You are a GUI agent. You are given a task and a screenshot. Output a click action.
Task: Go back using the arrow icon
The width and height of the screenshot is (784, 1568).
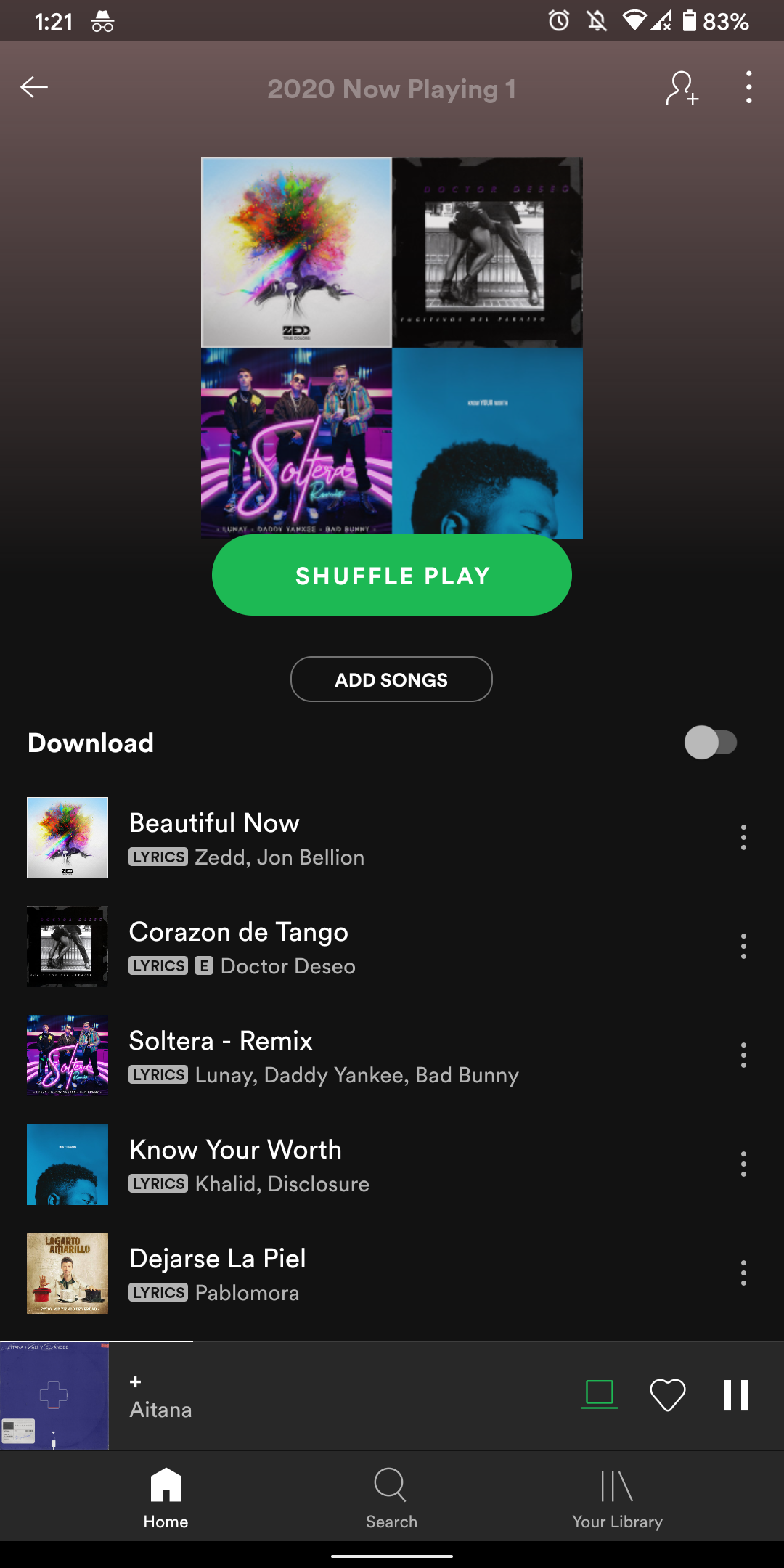click(x=34, y=88)
